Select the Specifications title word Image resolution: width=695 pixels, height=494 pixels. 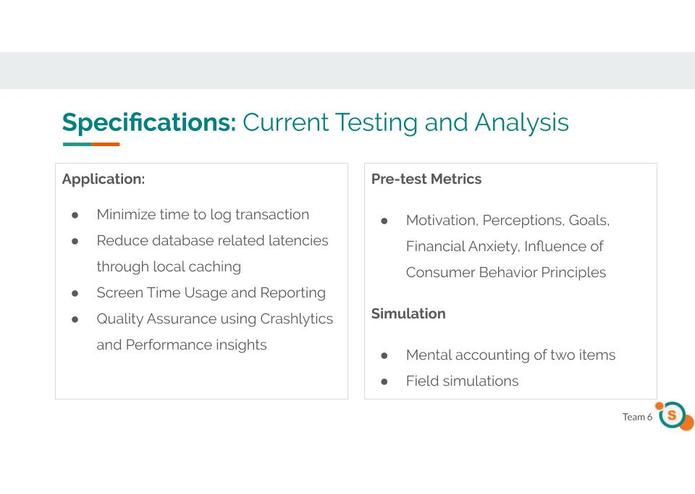(149, 122)
